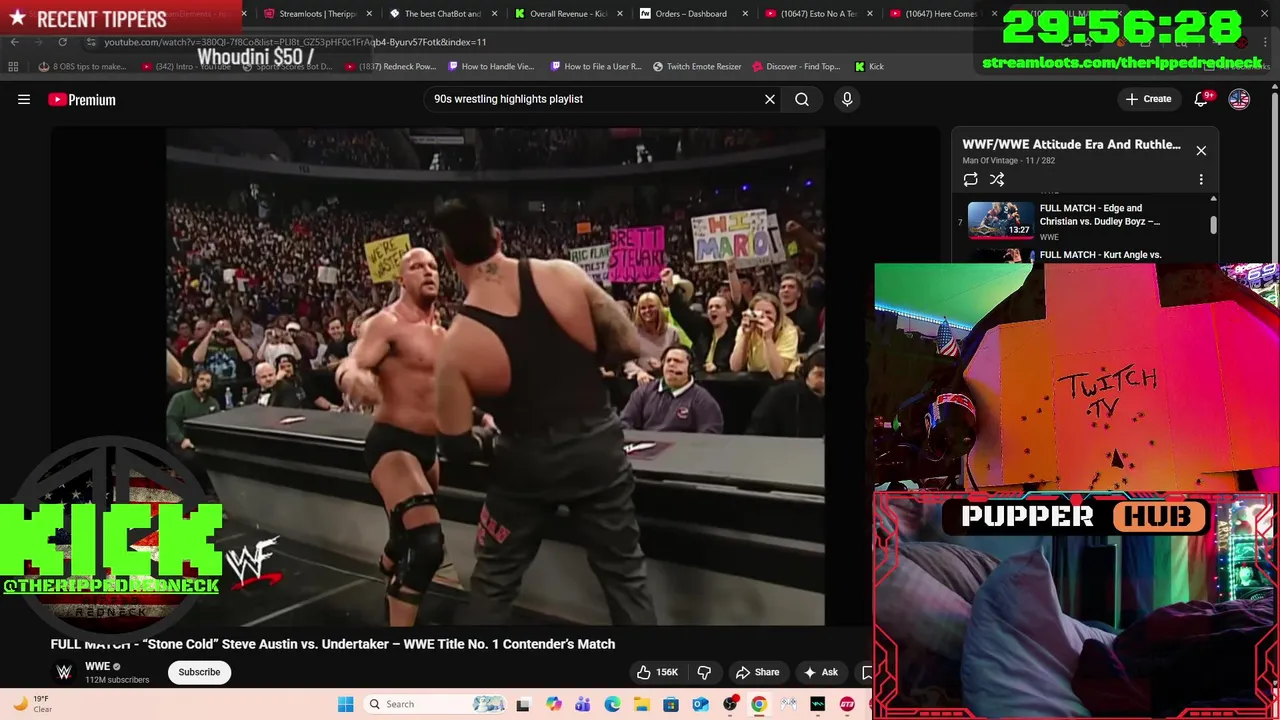Open Redneck Pow... bookmark

click(x=390, y=66)
